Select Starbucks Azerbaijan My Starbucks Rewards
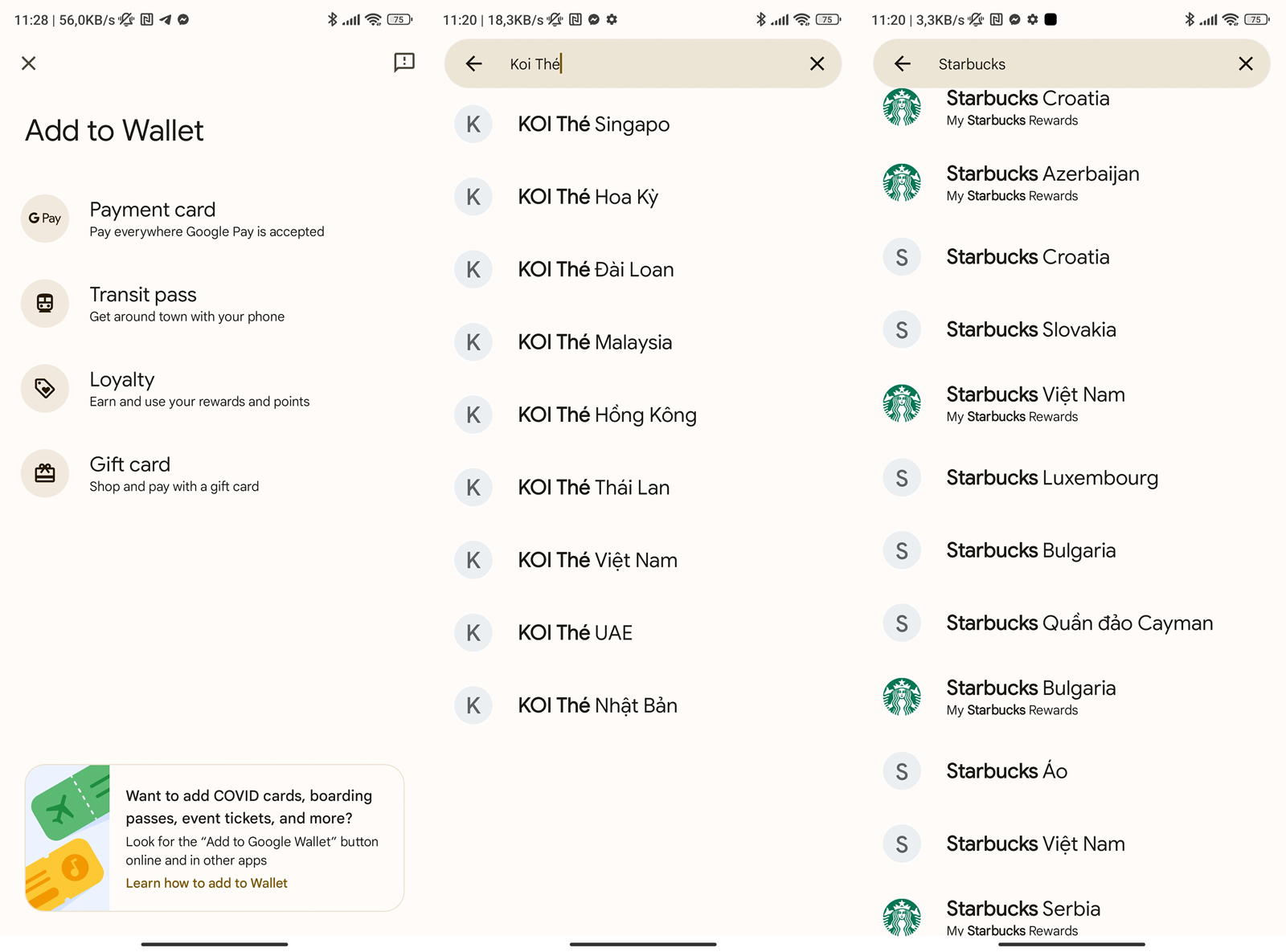Image resolution: width=1286 pixels, height=952 pixels. click(1071, 183)
